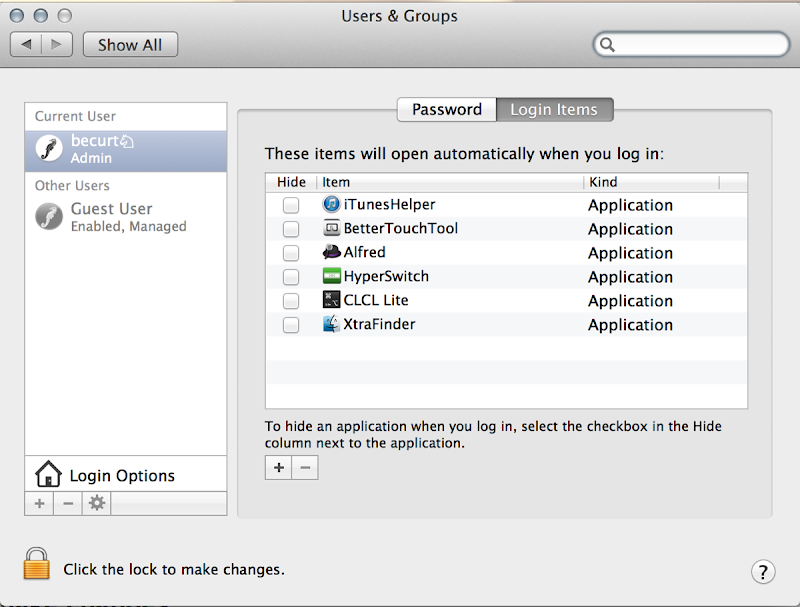Open the gear action menu under user list
The image size is (800, 607).
[96, 504]
